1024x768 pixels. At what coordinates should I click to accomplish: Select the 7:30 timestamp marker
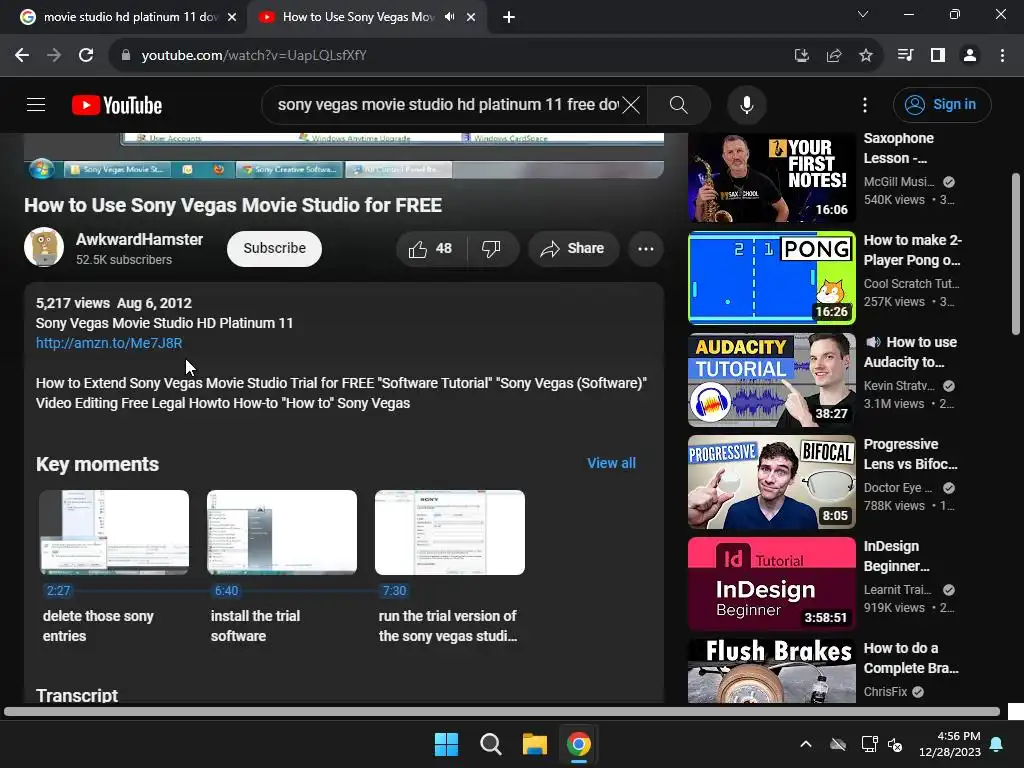coord(394,591)
